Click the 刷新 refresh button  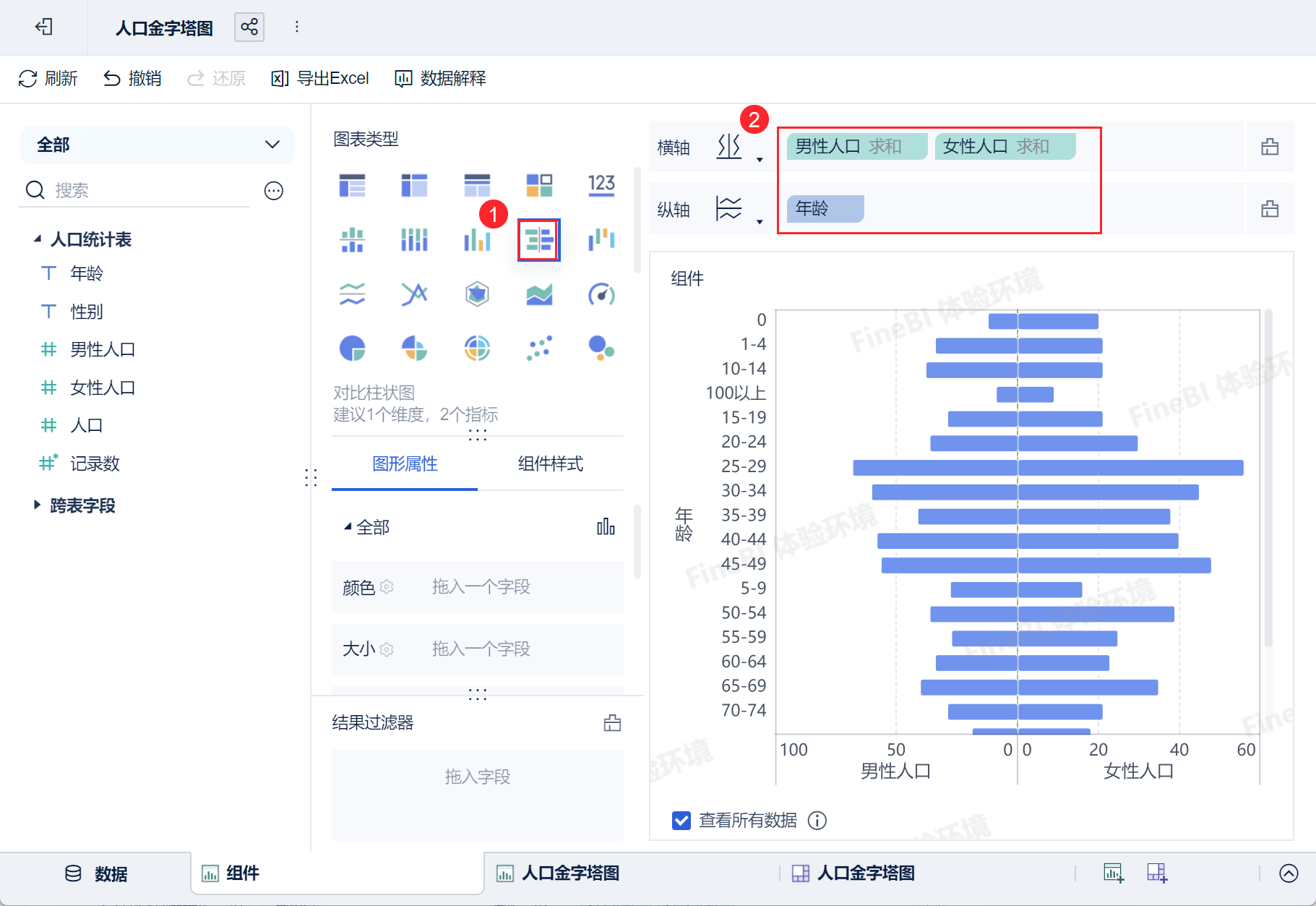click(x=48, y=78)
